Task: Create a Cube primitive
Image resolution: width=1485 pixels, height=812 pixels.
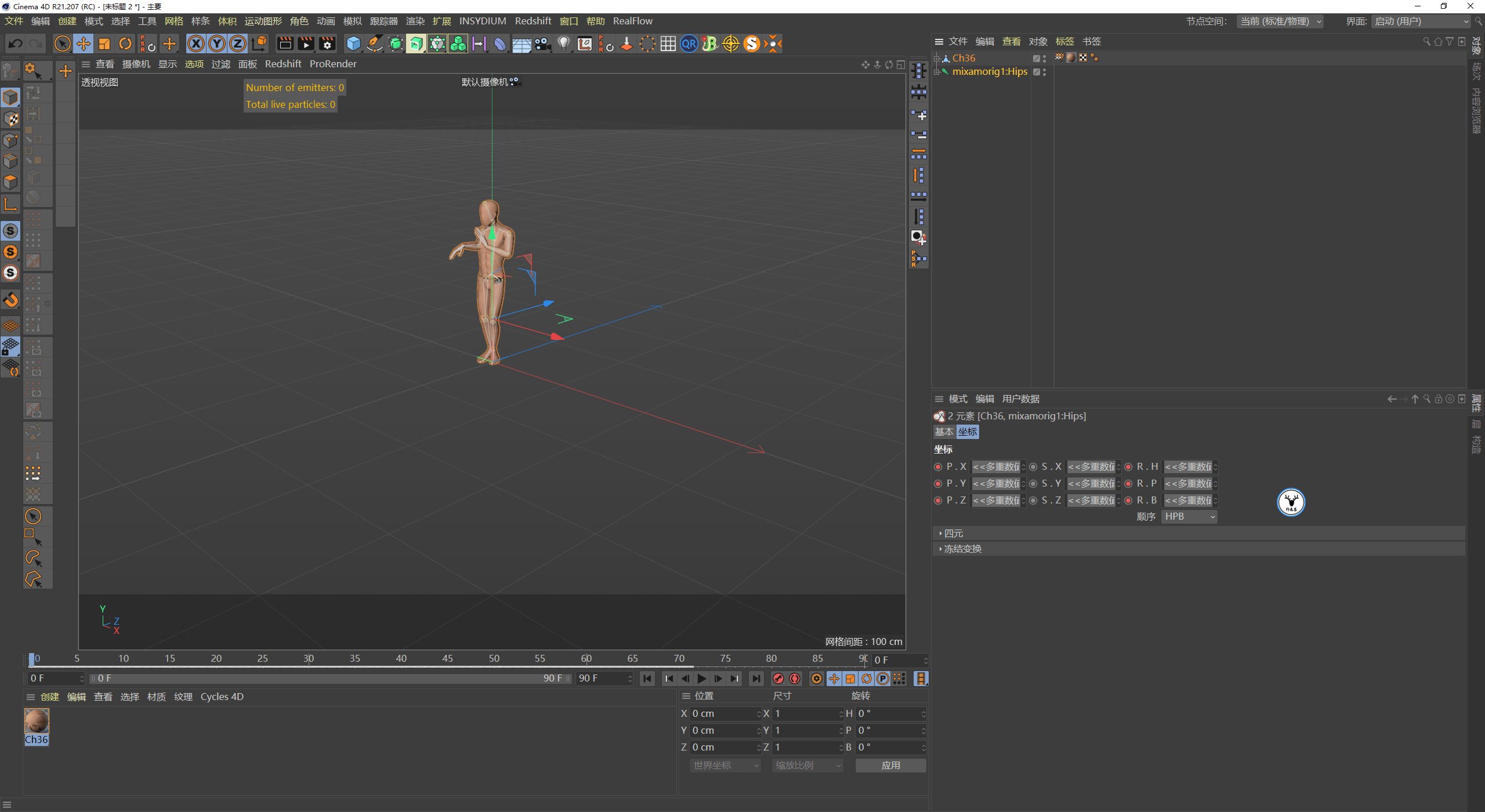Action: click(x=353, y=43)
